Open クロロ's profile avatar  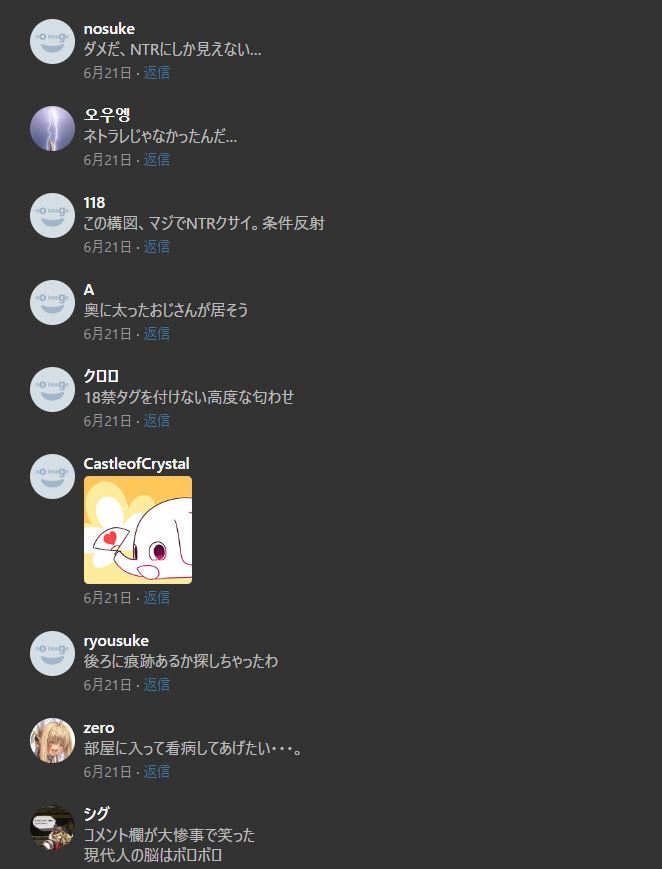52,390
